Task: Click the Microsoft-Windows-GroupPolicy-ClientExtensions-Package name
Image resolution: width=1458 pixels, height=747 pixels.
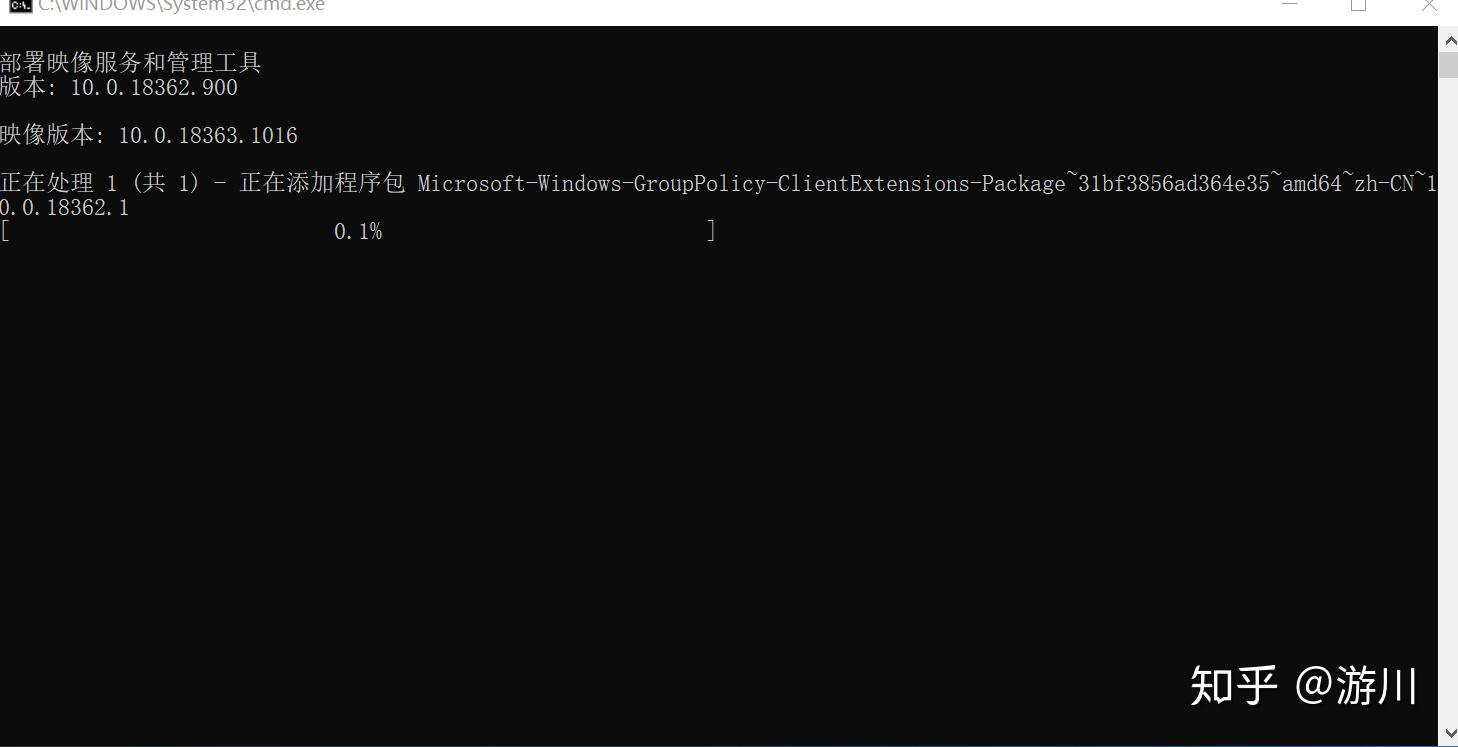Action: point(741,184)
